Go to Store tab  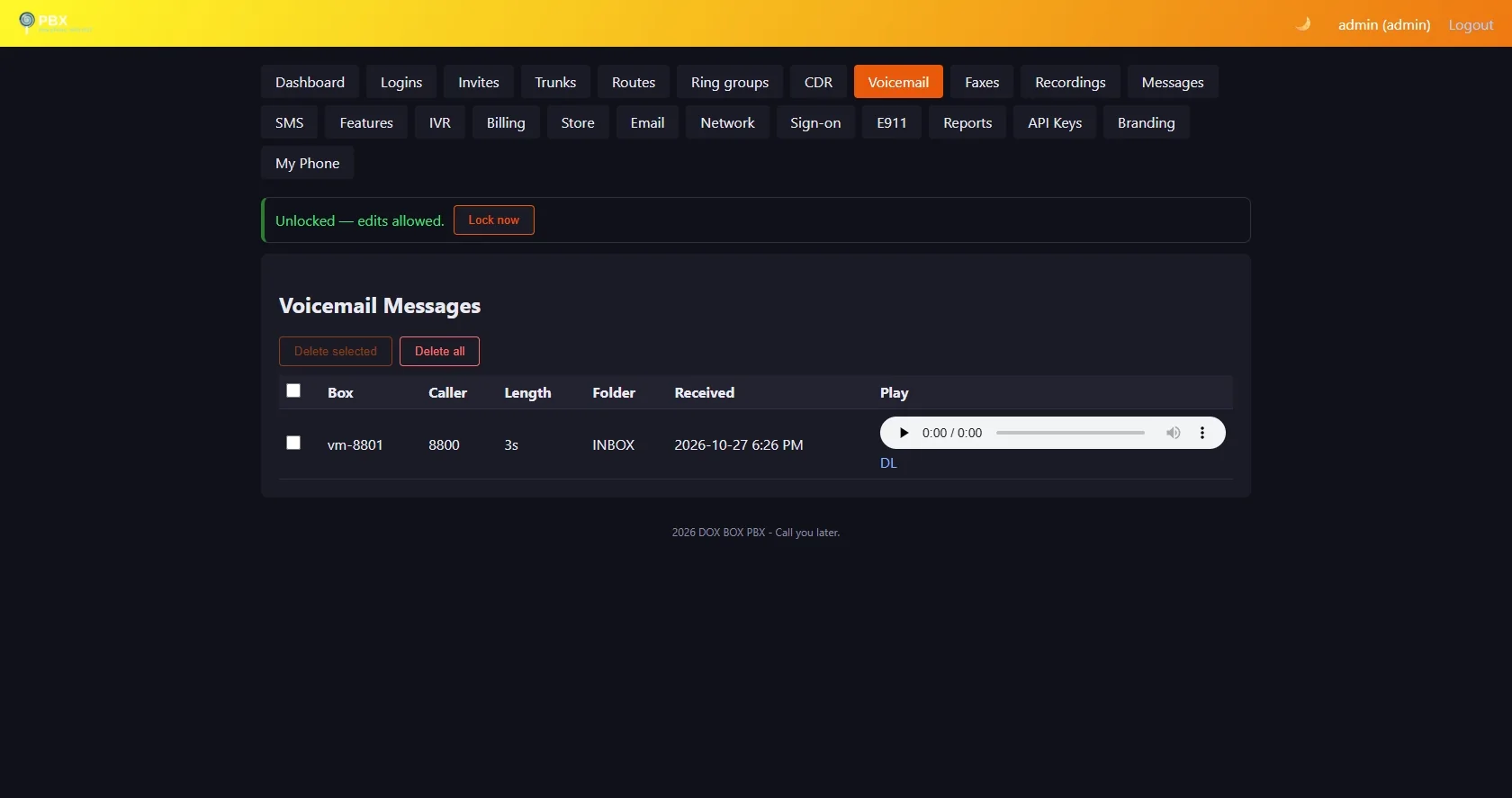[x=578, y=122]
